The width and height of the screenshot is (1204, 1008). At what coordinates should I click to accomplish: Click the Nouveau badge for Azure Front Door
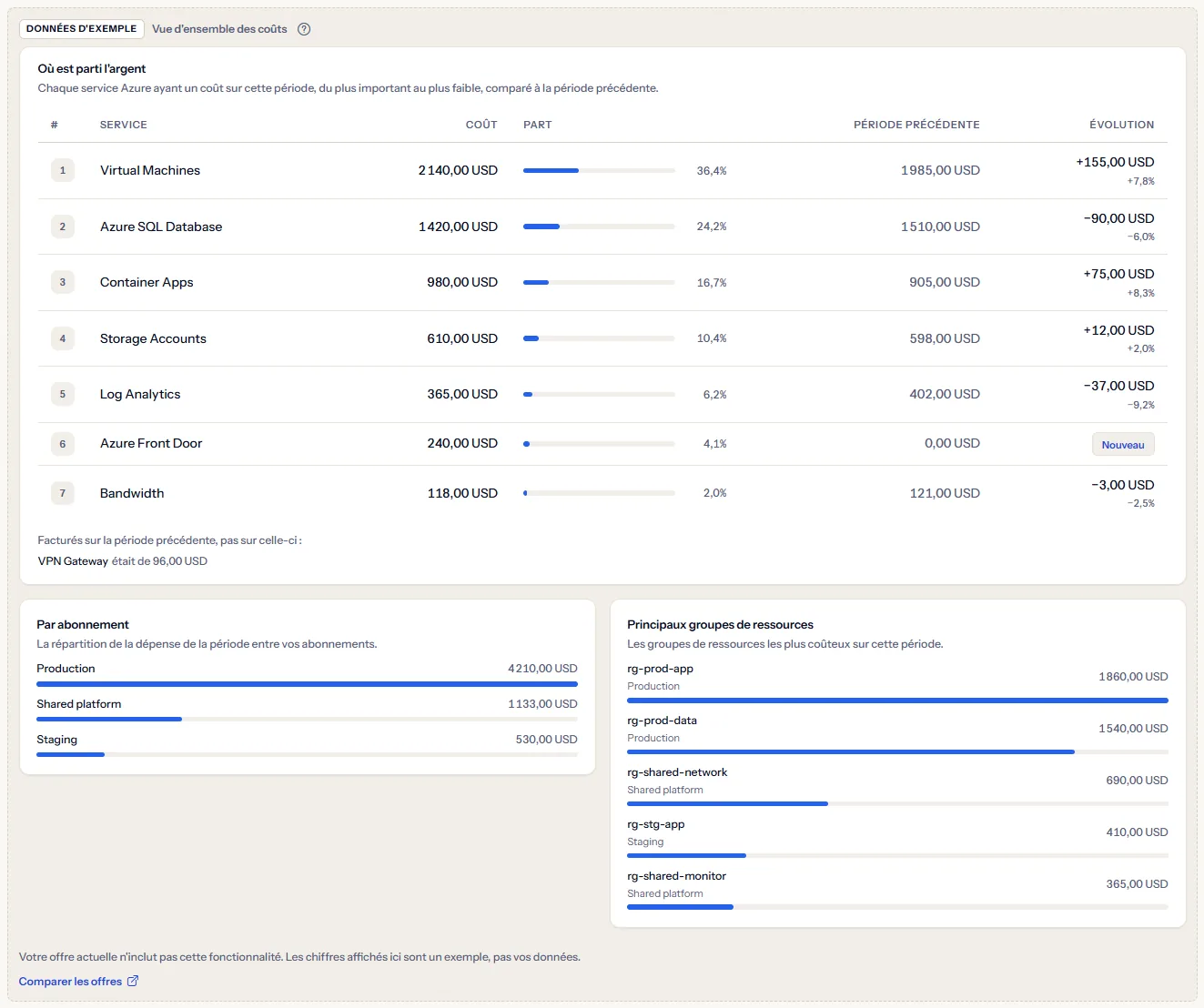point(1123,445)
